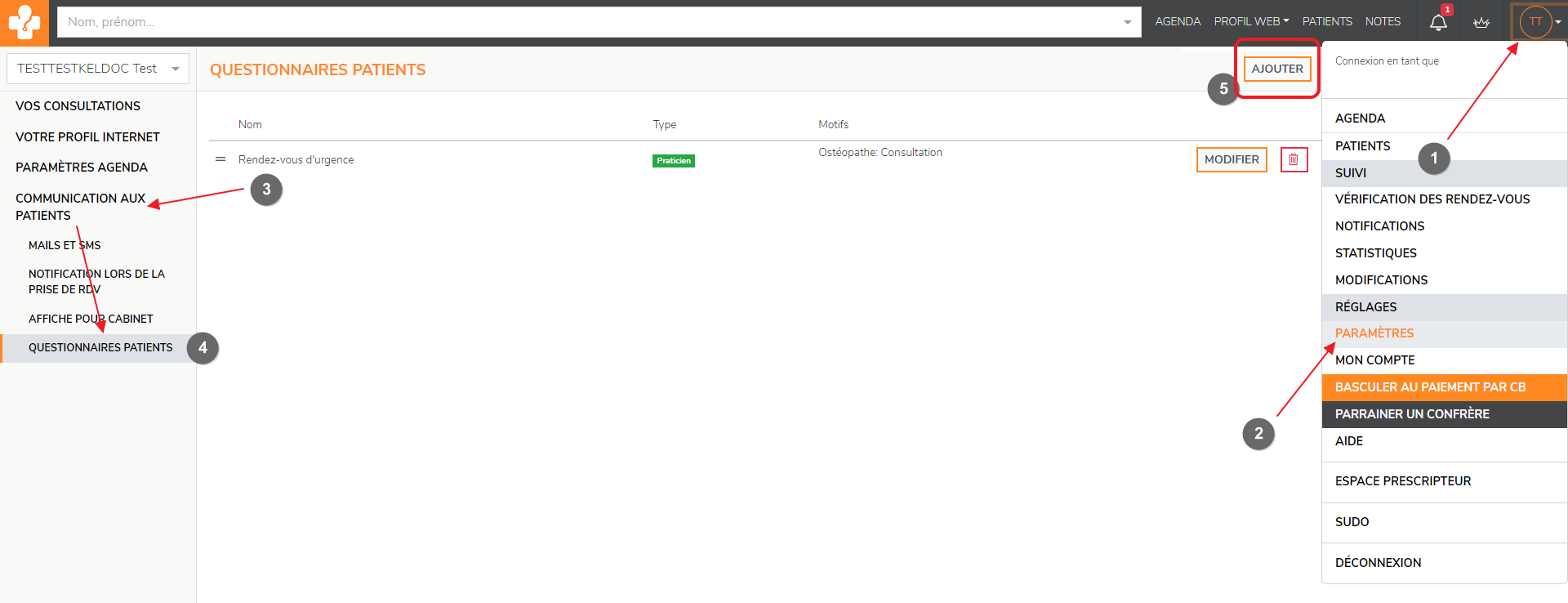Click the crown icon in top bar
Screen dimensions: 1568x603
[x=1481, y=22]
